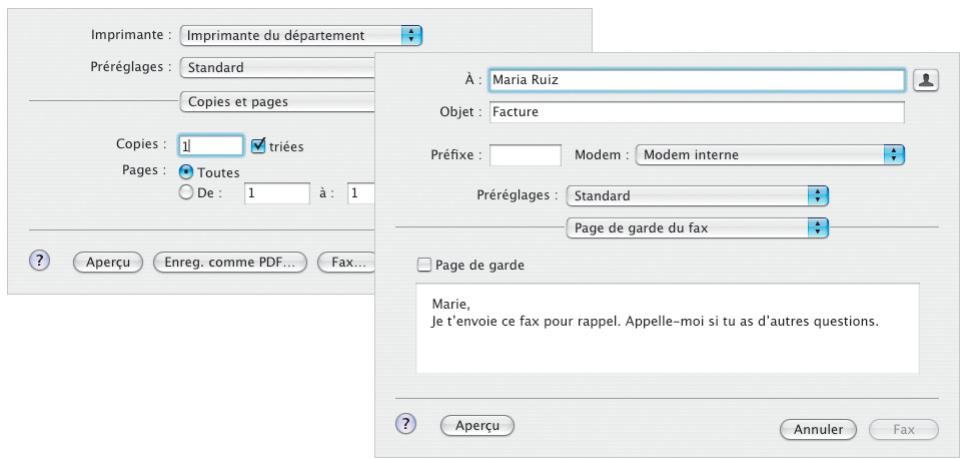Image resolution: width=962 pixels, height=460 pixels.
Task: Open the Copies et pages dropdown
Action: click(277, 102)
